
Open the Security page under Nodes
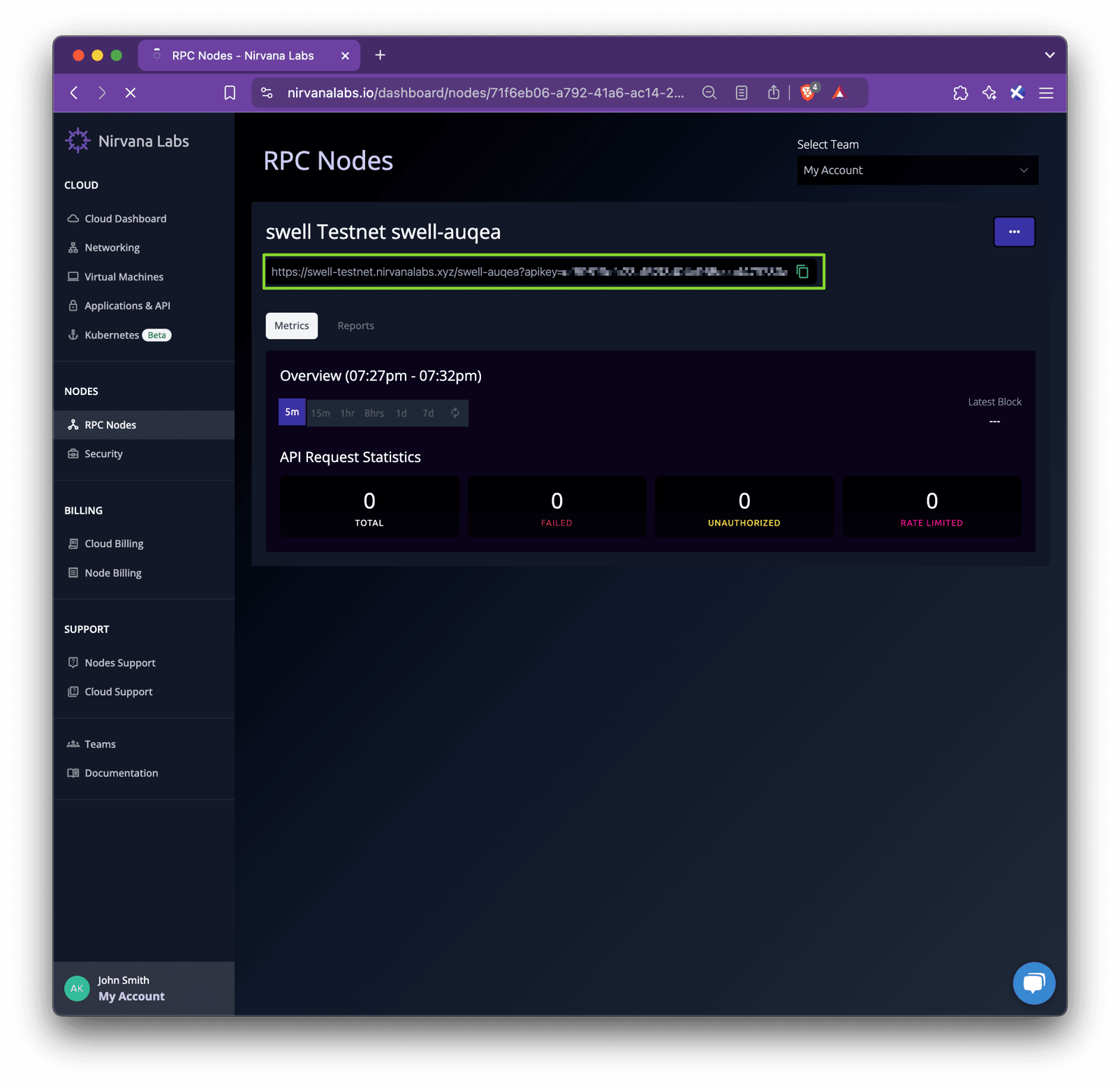tap(144, 454)
